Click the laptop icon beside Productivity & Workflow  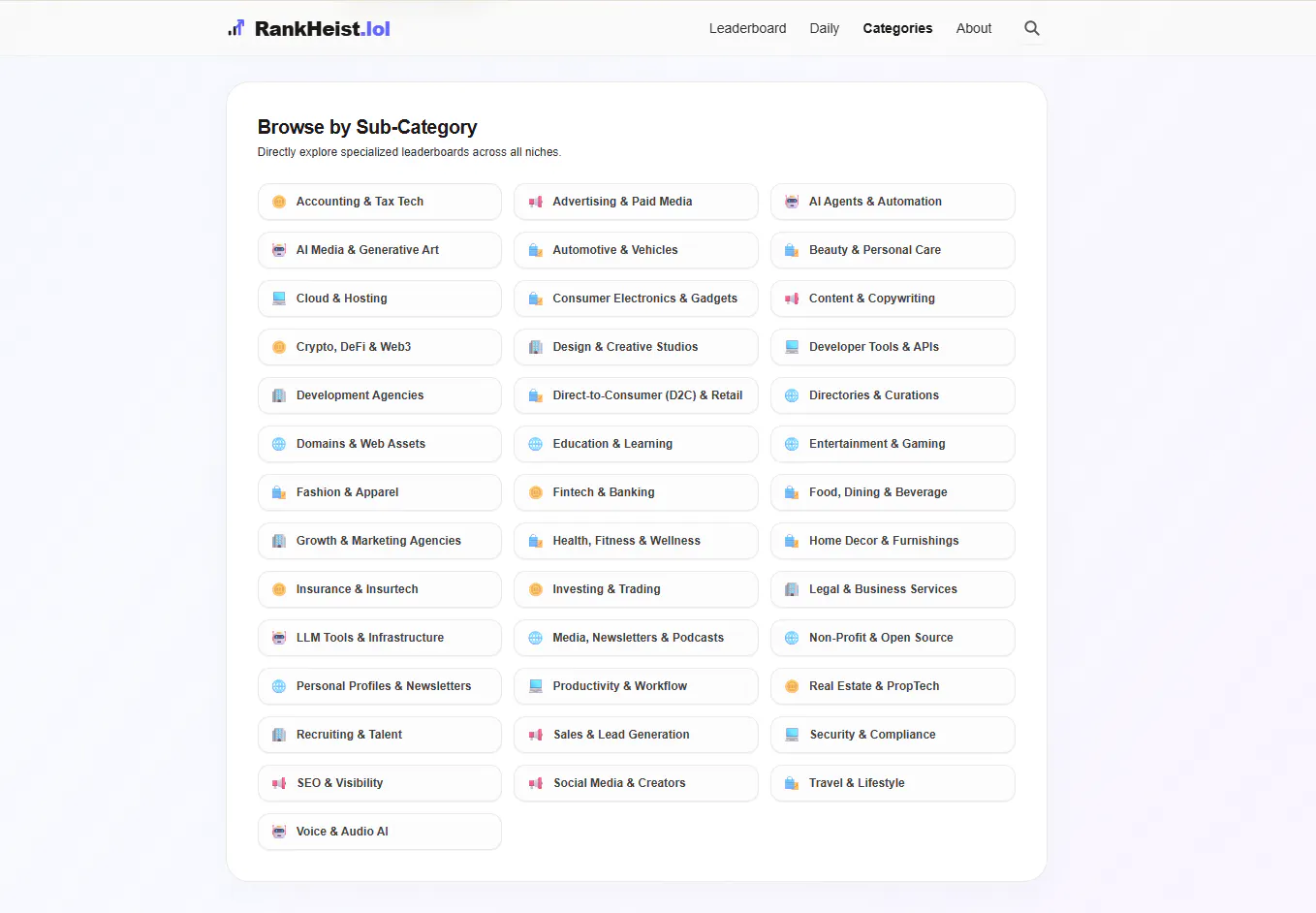tap(536, 686)
